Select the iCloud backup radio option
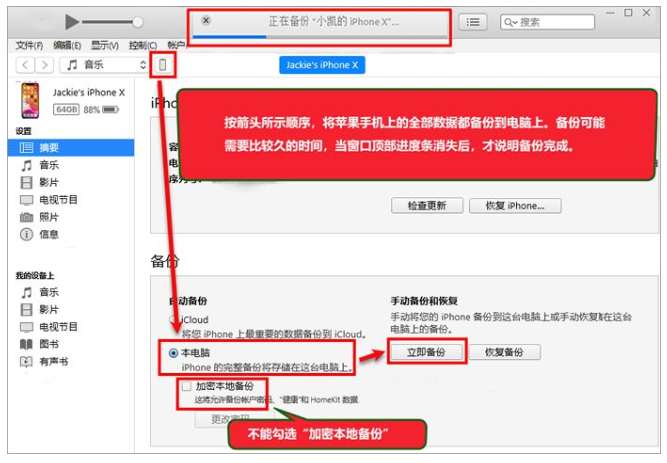Viewport: 667px width, 463px height. [173, 320]
